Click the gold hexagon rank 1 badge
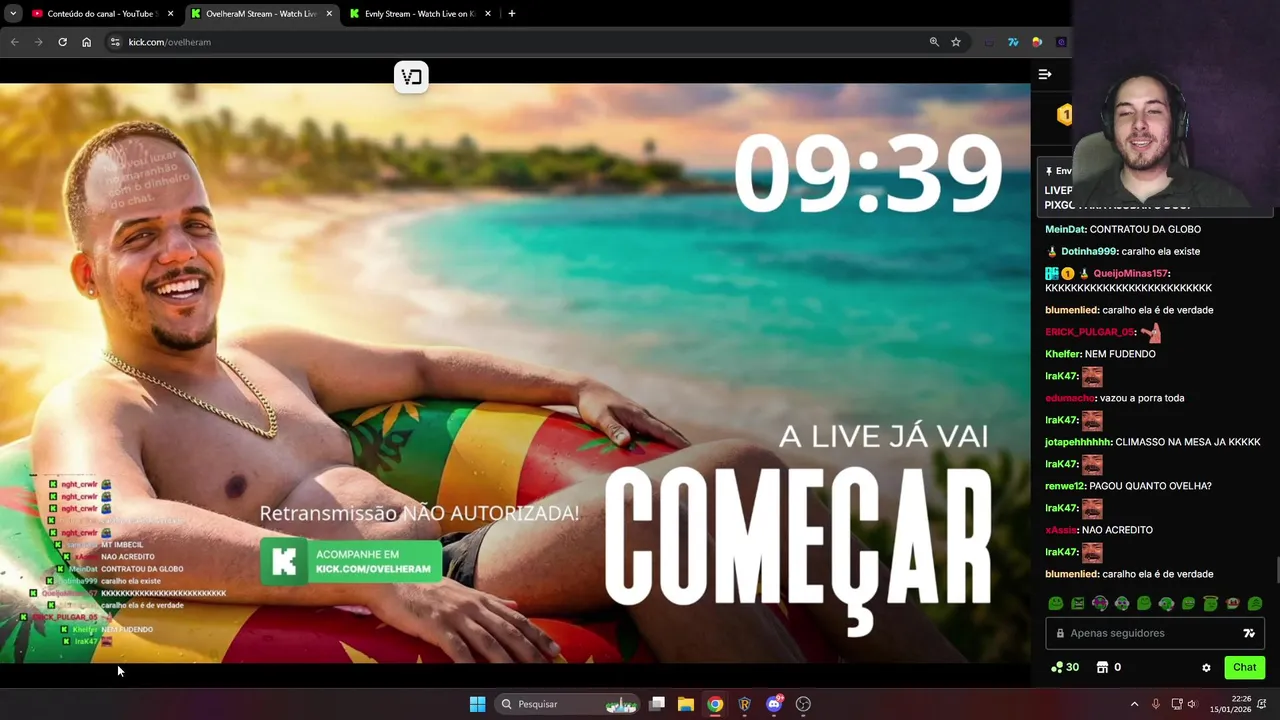Image resolution: width=1280 pixels, height=720 pixels. tap(1064, 115)
